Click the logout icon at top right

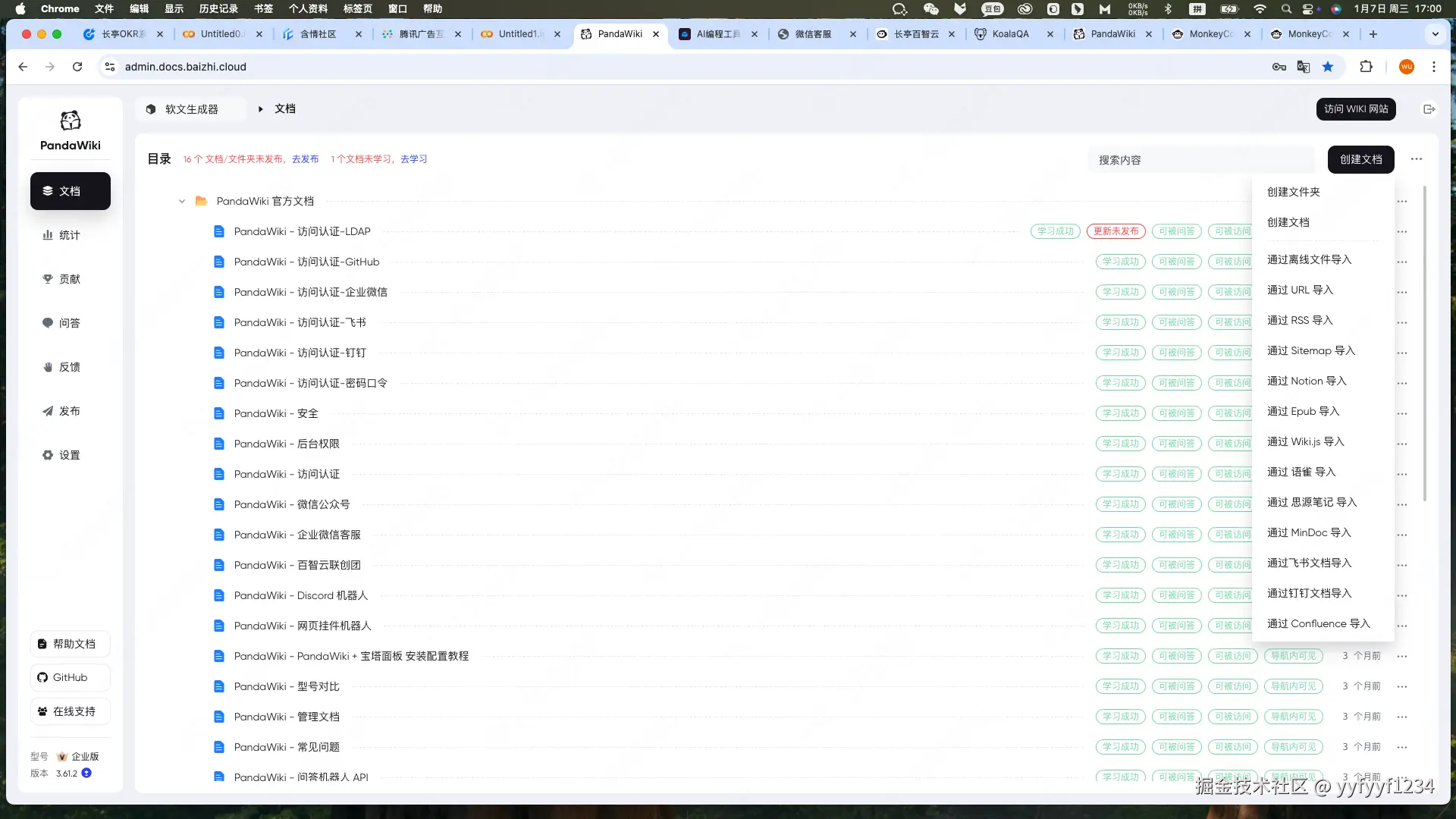[x=1429, y=109]
